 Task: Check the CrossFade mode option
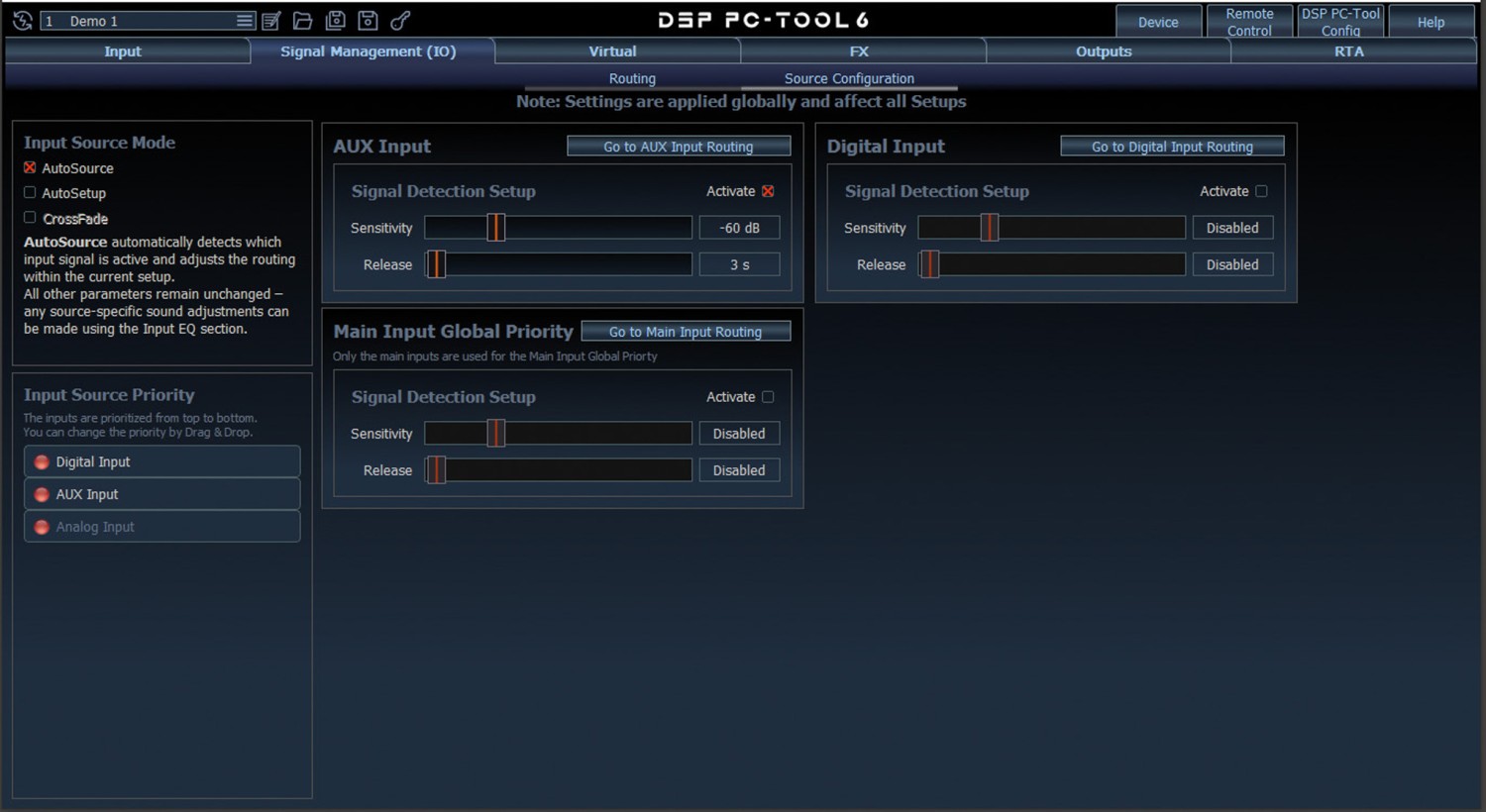30,218
